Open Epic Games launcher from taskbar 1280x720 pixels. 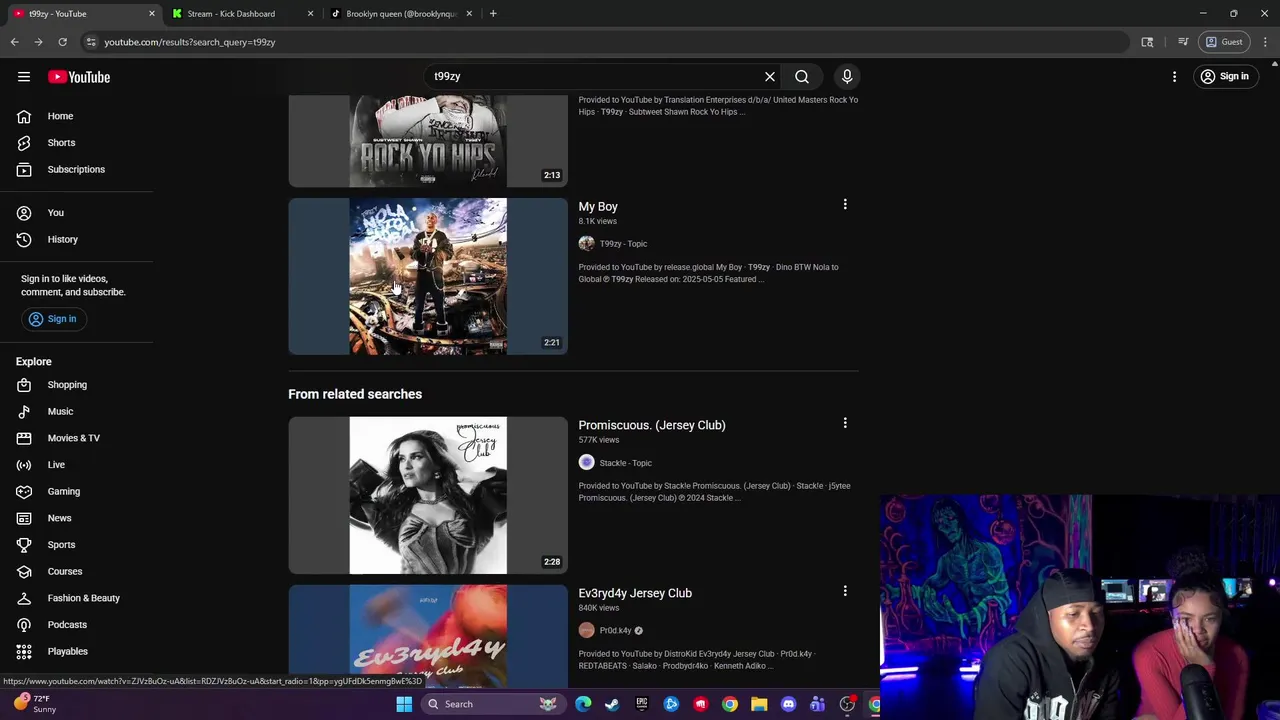point(641,704)
